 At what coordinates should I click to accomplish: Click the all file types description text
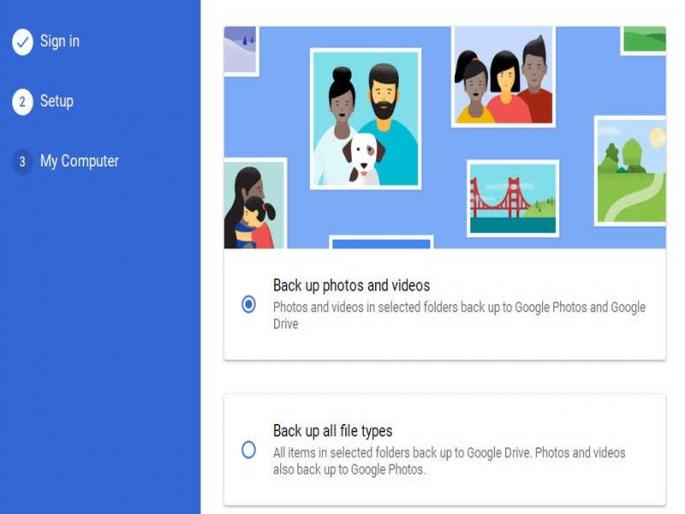449,461
